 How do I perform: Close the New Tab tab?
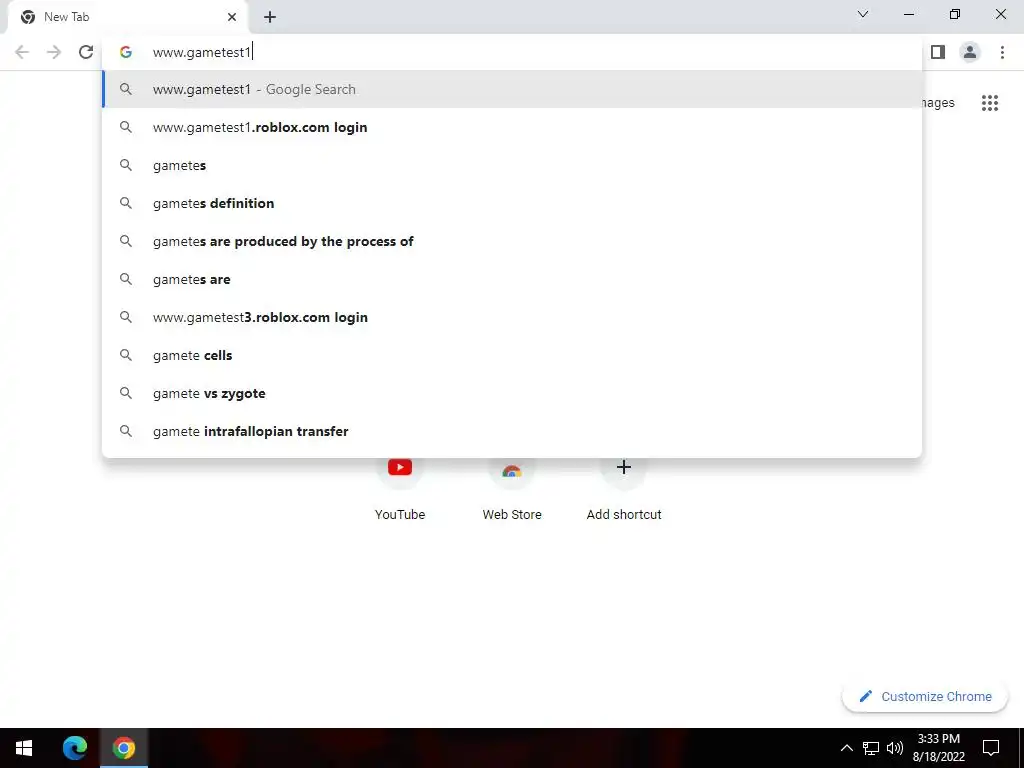(232, 17)
